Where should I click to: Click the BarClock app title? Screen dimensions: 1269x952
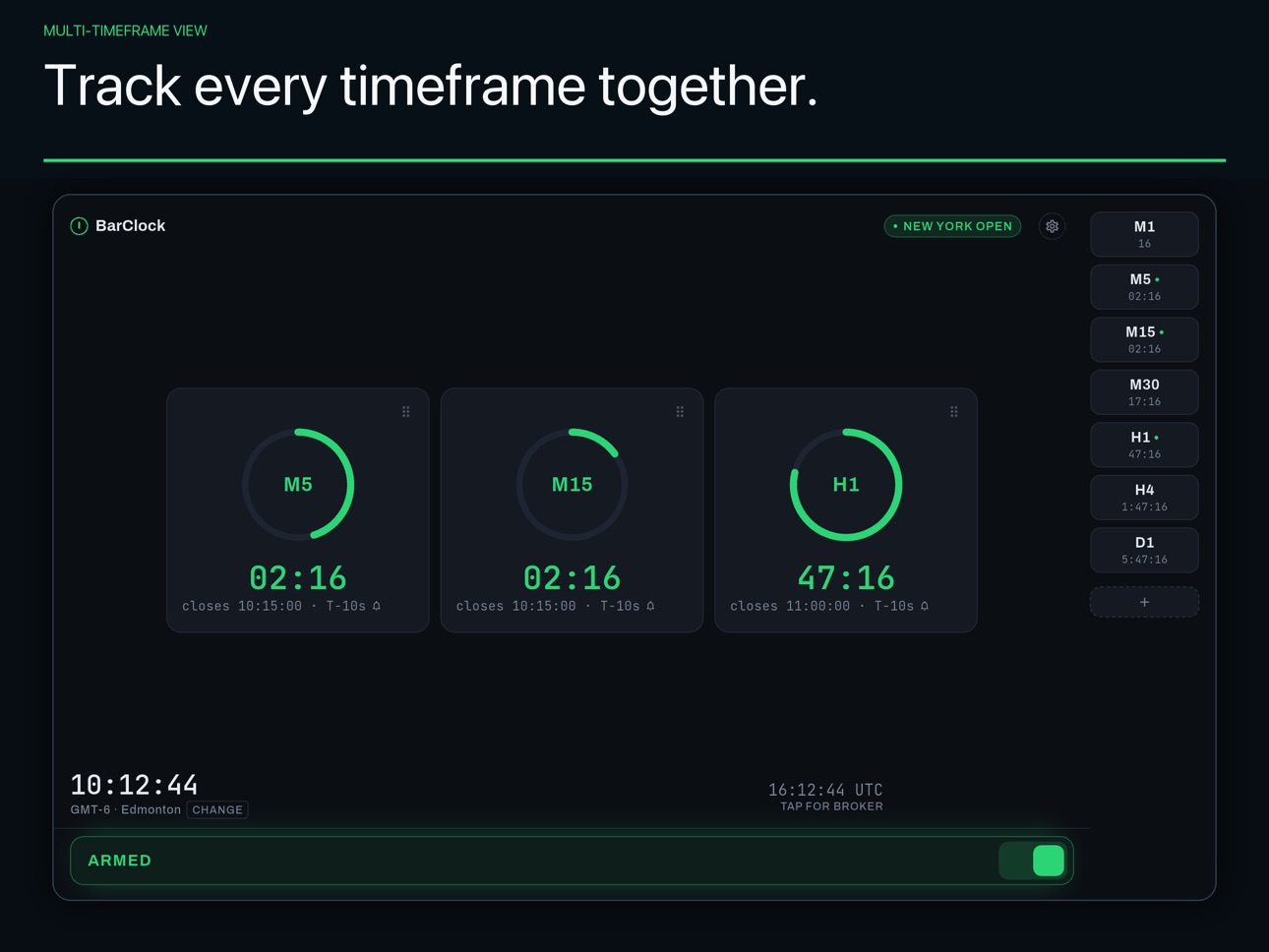(x=130, y=226)
